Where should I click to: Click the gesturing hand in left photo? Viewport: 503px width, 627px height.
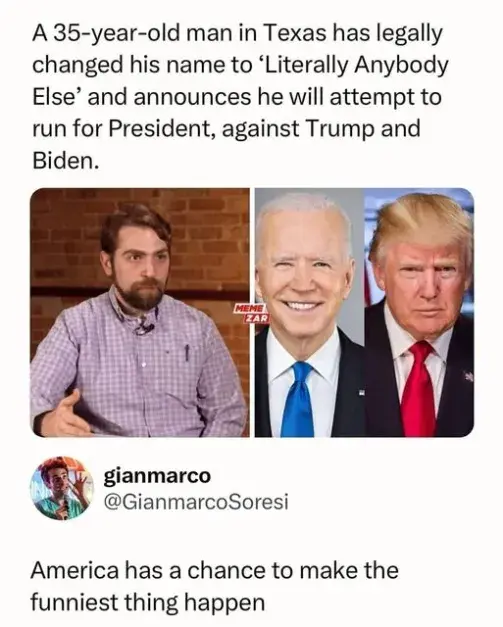click(64, 416)
